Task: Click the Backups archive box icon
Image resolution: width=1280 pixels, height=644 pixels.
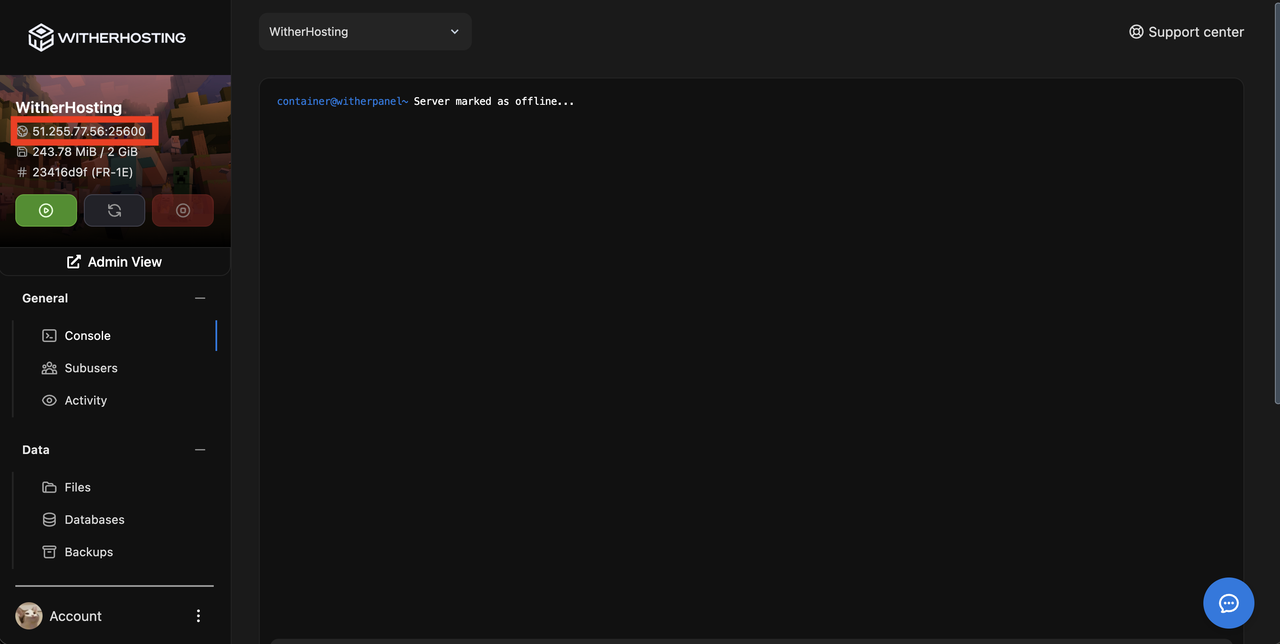Action: click(49, 552)
